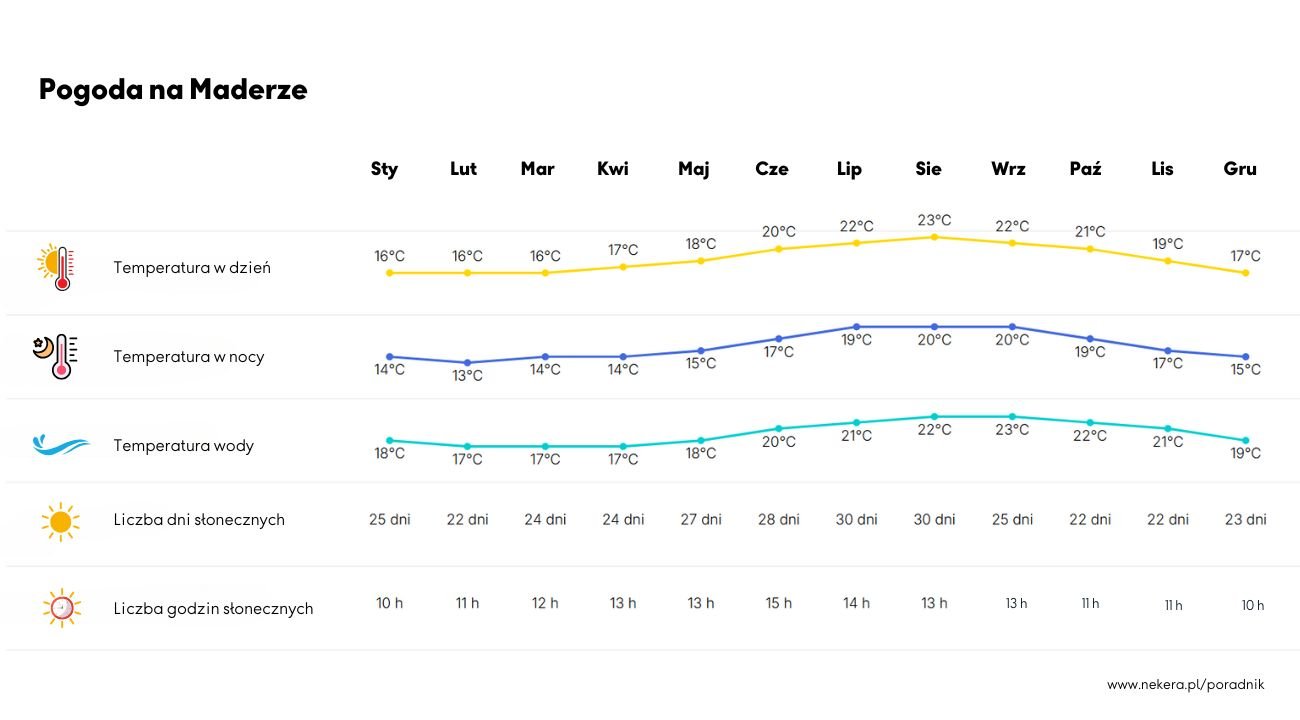Select the Sty month column header
The width and height of the screenshot is (1300, 720).
(384, 169)
